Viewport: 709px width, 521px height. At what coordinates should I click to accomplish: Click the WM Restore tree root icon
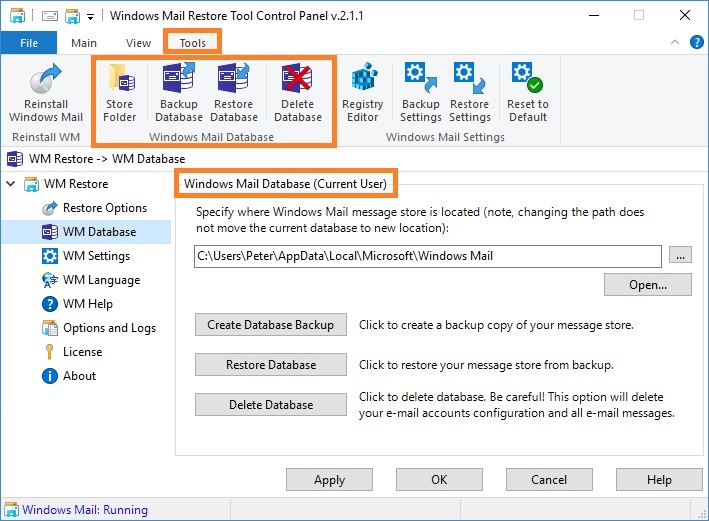(x=32, y=184)
